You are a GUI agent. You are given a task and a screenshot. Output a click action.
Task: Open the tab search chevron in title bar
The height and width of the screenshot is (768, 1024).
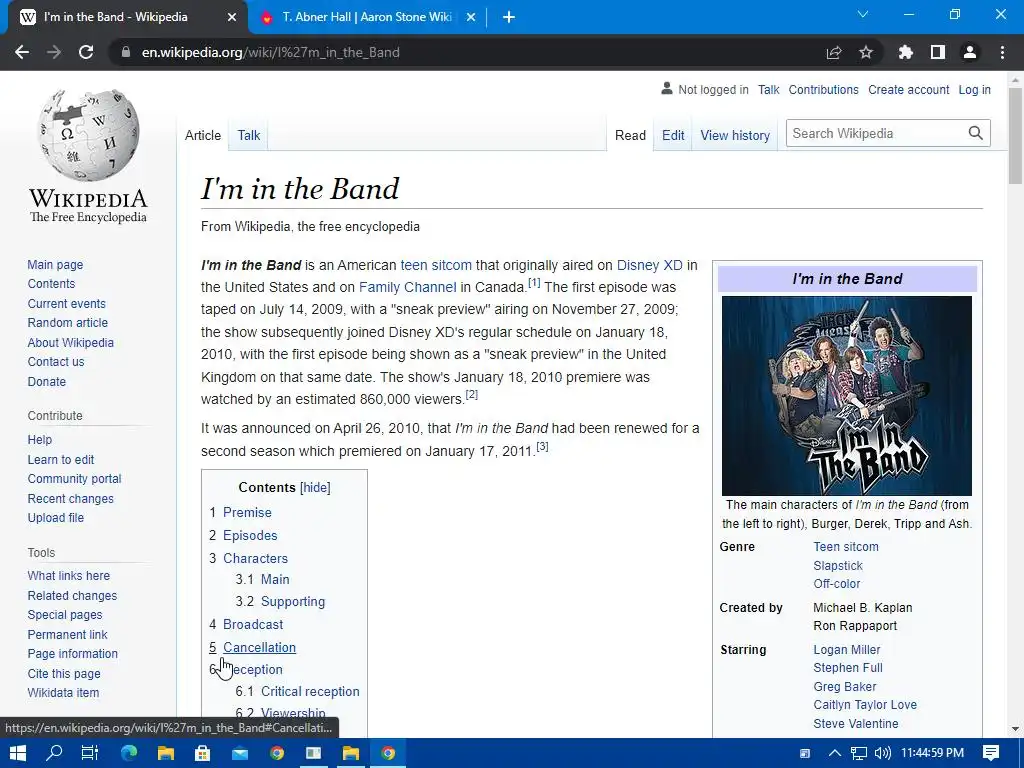coord(863,14)
